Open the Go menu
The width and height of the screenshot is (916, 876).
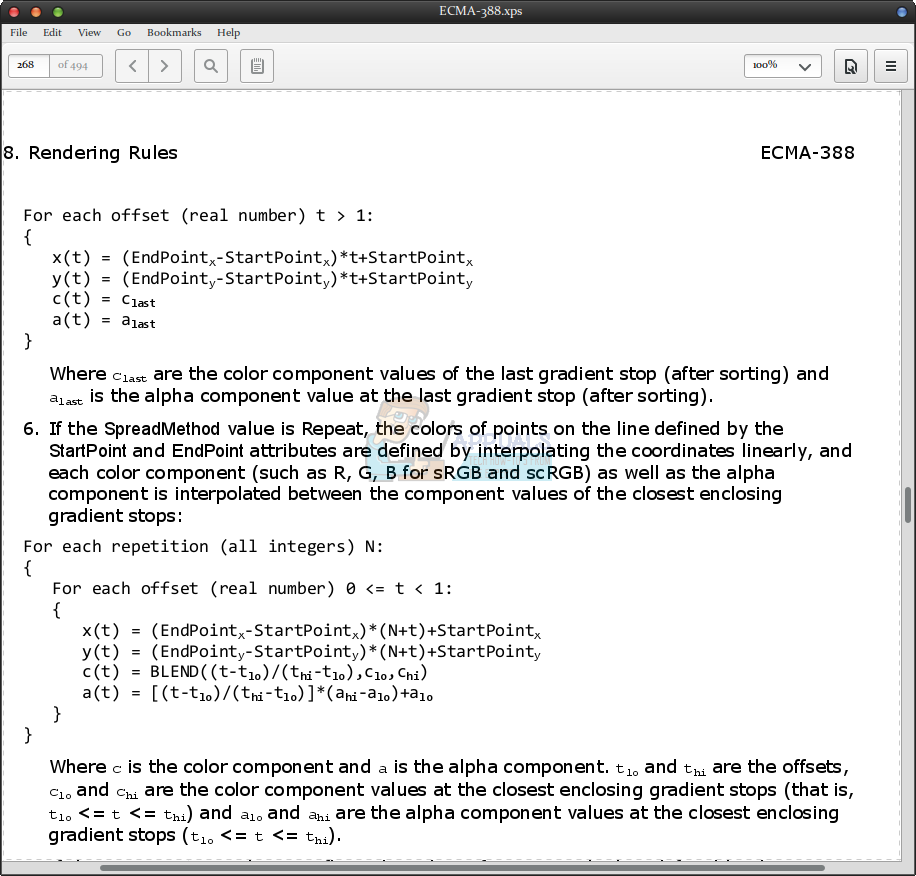(124, 33)
